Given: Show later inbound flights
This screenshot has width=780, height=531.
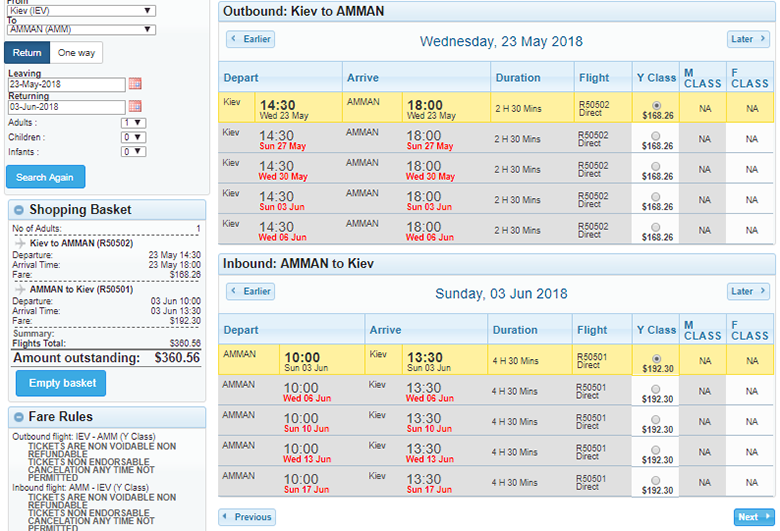Looking at the screenshot, I should (748, 292).
